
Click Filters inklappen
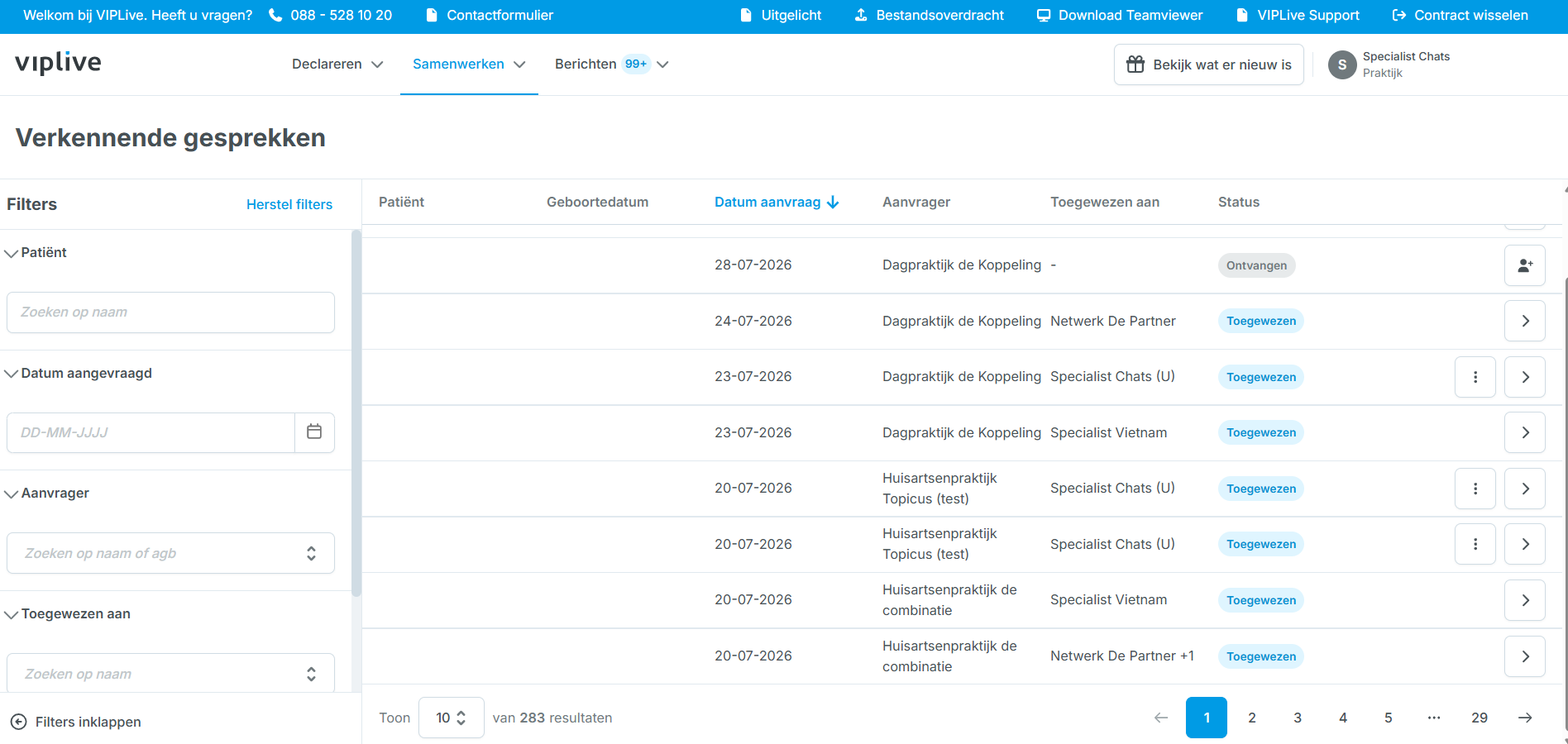pos(76,722)
